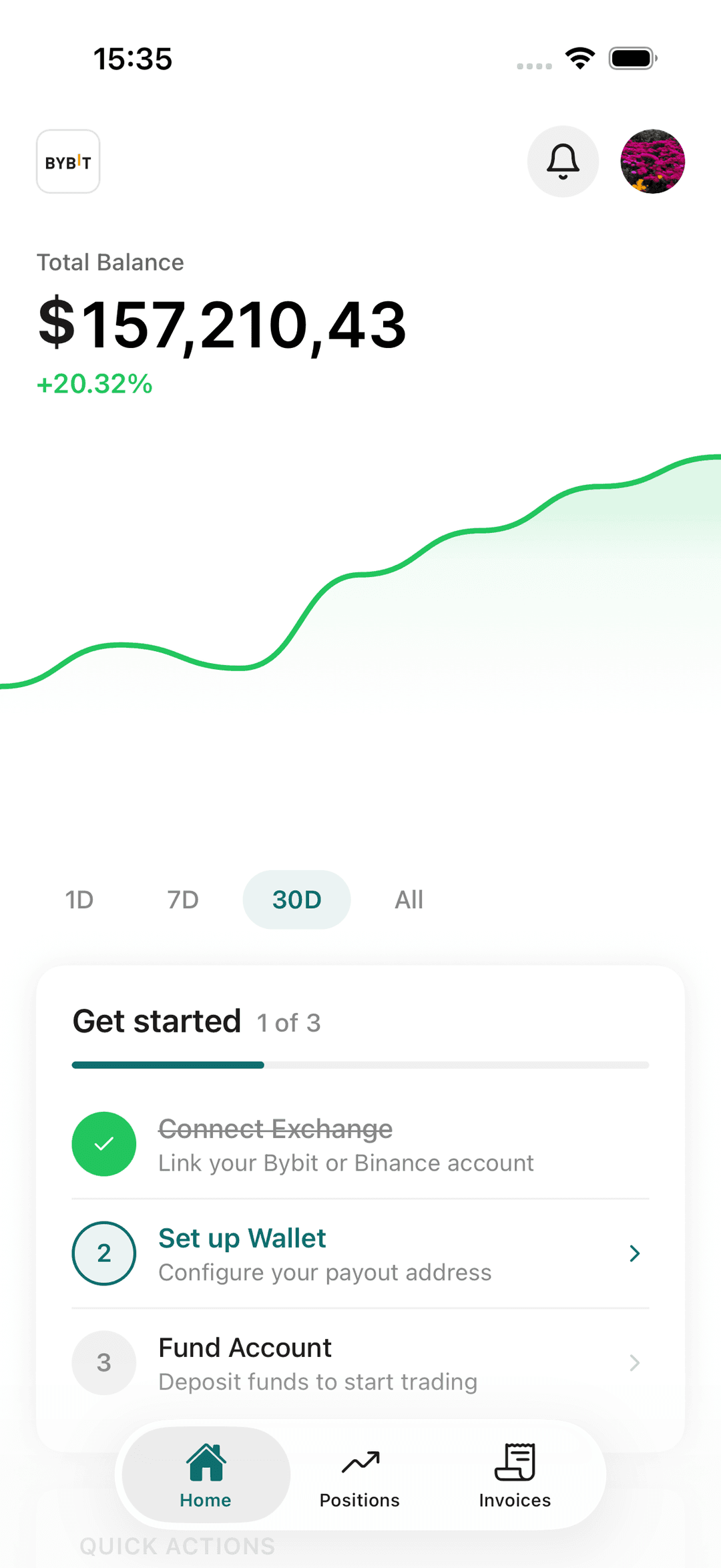Expand Set up Wallet via its chevron

(634, 1253)
